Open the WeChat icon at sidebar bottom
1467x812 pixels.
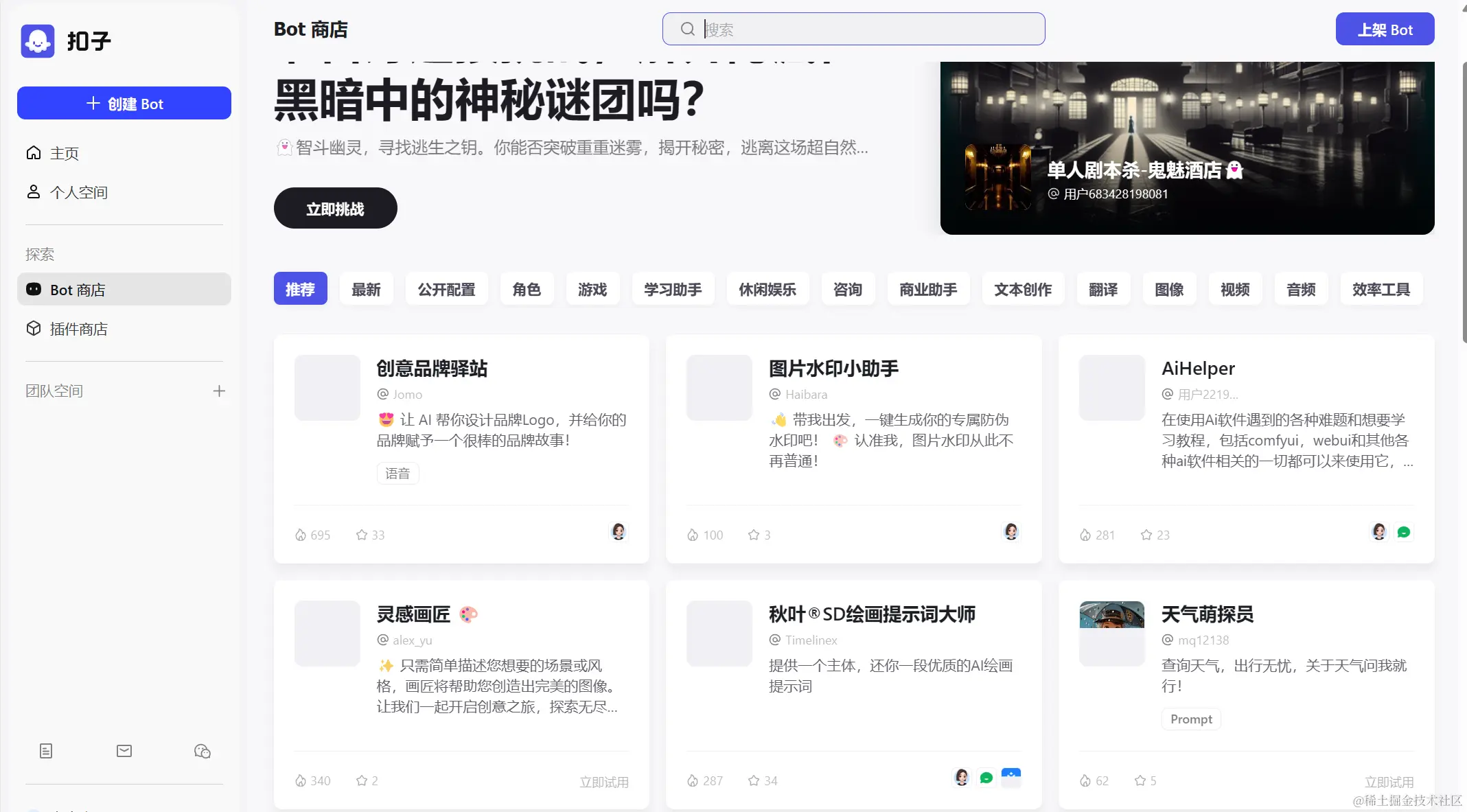[203, 751]
